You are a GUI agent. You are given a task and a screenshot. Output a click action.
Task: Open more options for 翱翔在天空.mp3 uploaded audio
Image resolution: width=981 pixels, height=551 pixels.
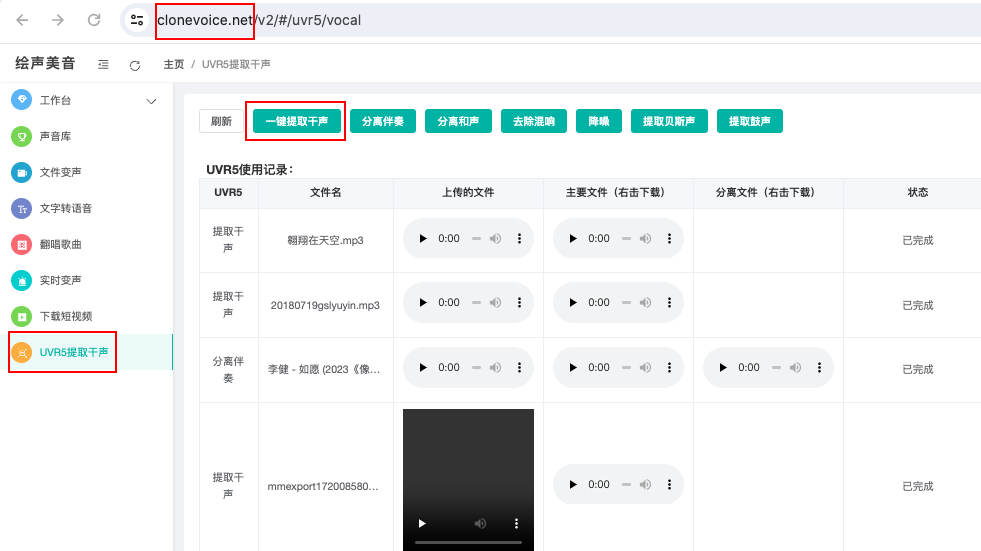pos(519,238)
